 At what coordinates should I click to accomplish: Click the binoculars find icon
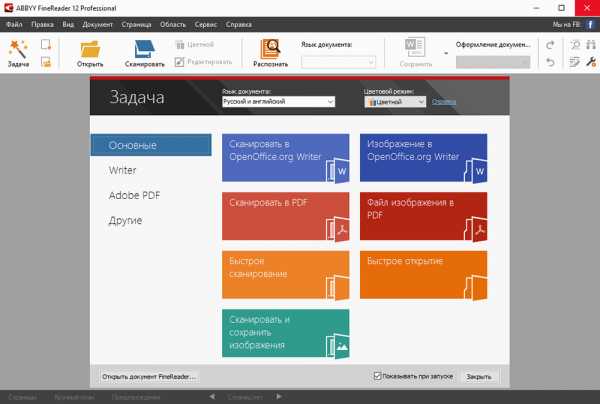pyautogui.click(x=591, y=45)
